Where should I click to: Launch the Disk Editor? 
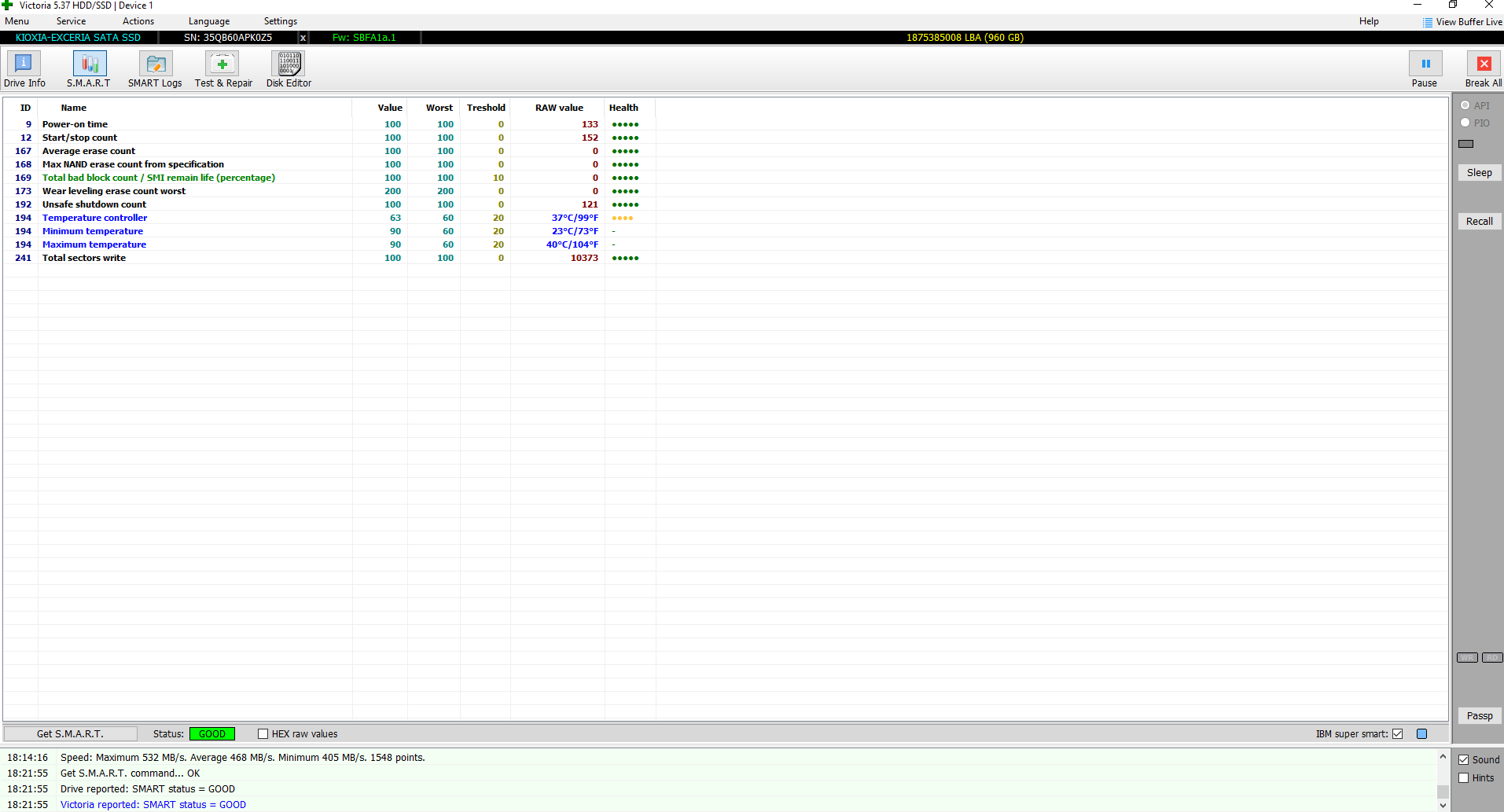pyautogui.click(x=289, y=69)
